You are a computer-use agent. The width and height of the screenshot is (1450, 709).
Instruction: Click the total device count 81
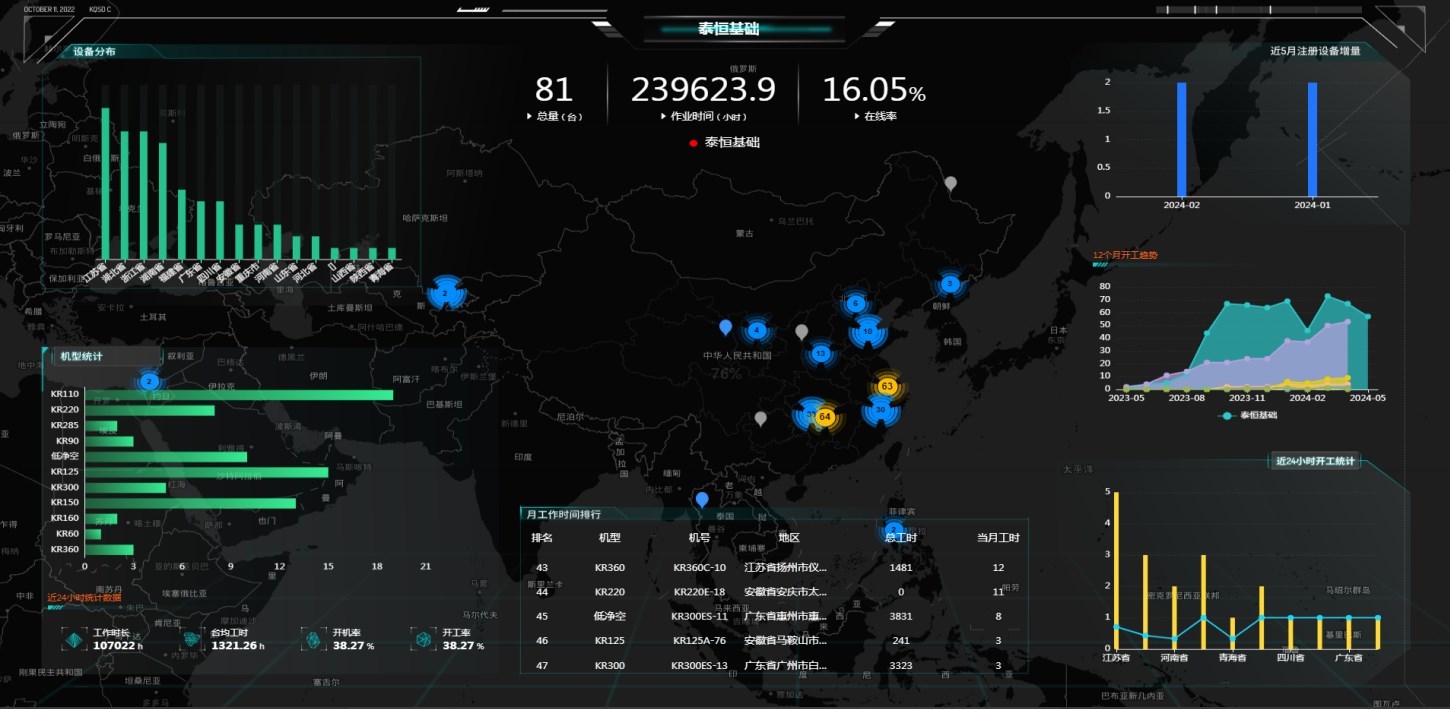(554, 90)
